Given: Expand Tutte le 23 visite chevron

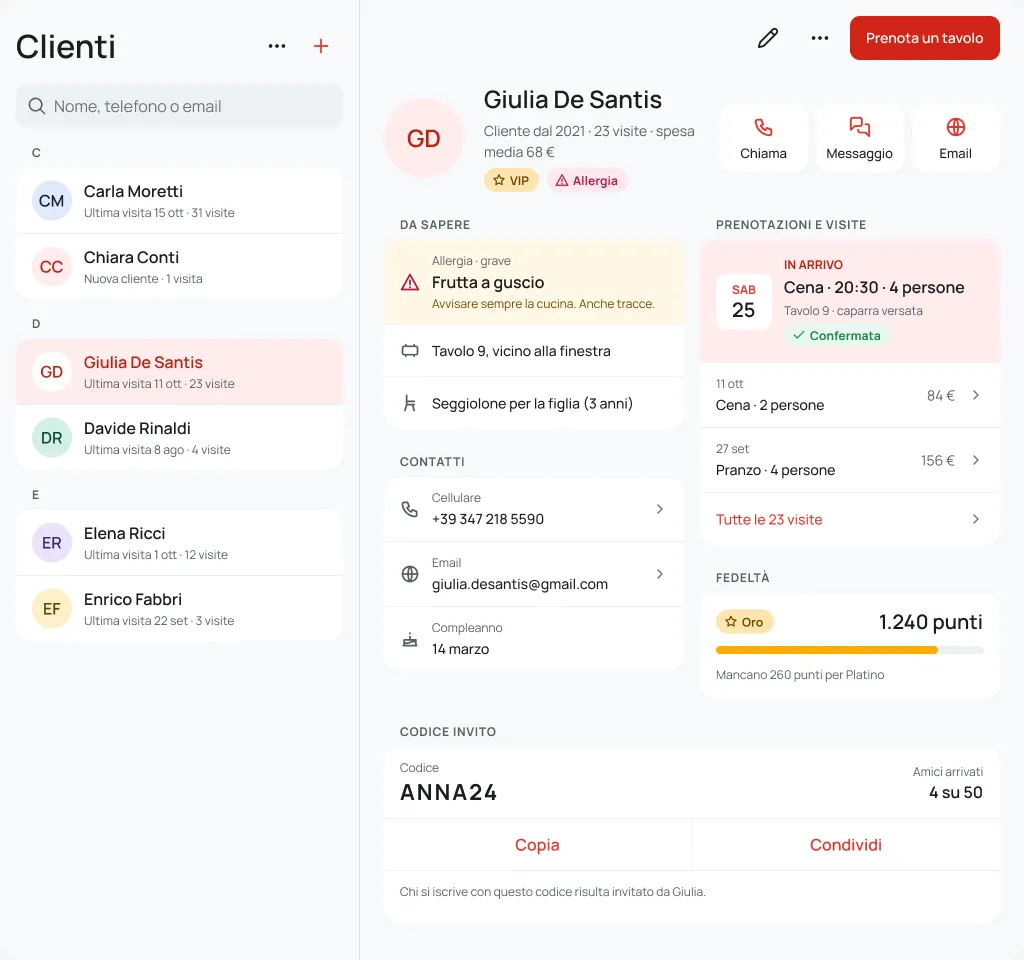Looking at the screenshot, I should 976,519.
